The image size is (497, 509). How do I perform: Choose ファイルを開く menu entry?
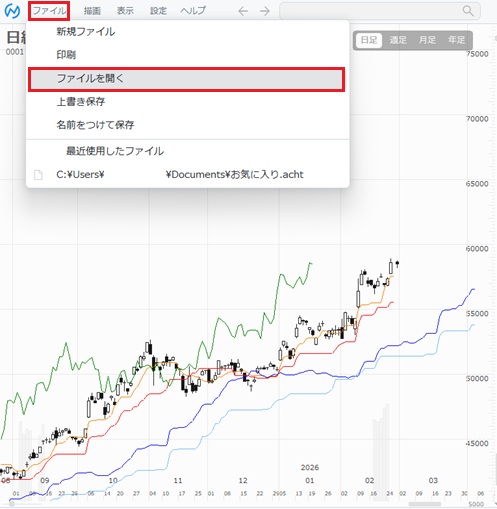coord(187,79)
